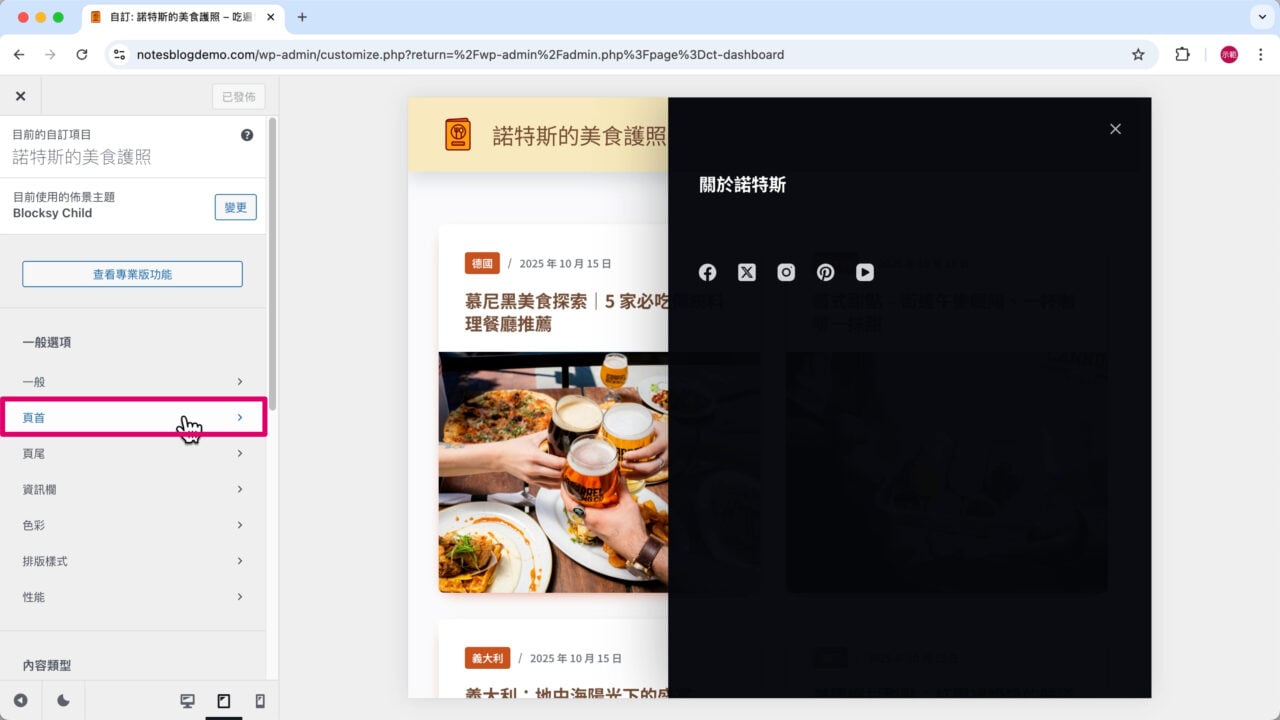Switch preview to desktop view

click(187, 701)
